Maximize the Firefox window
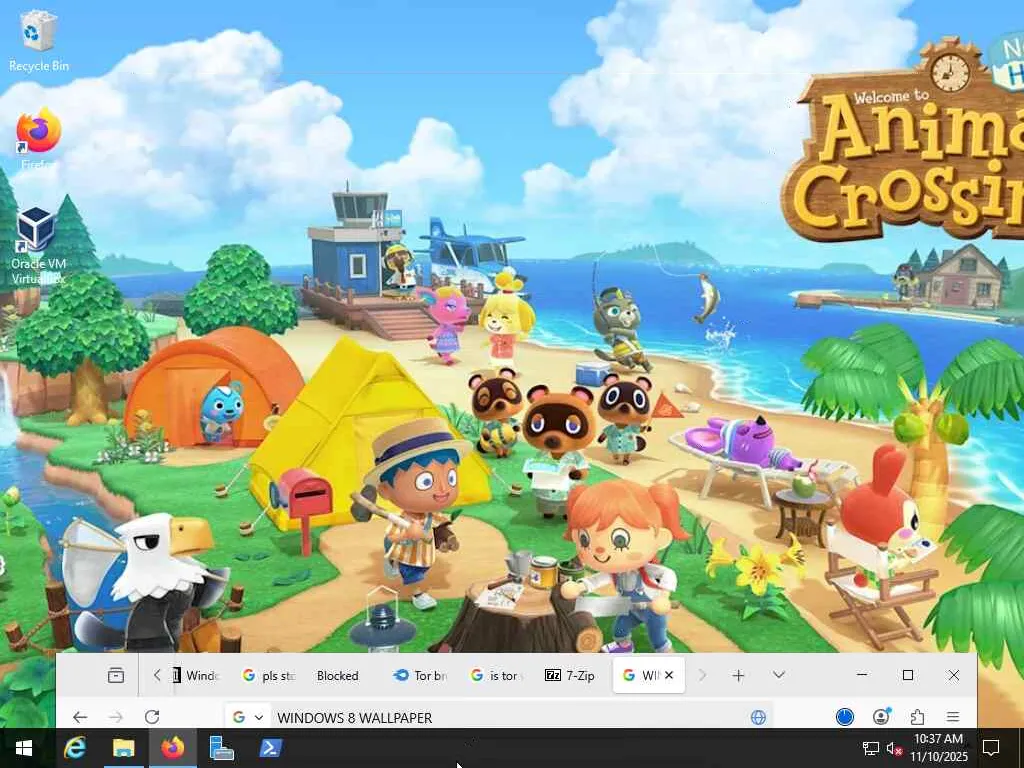 pyautogui.click(x=908, y=675)
